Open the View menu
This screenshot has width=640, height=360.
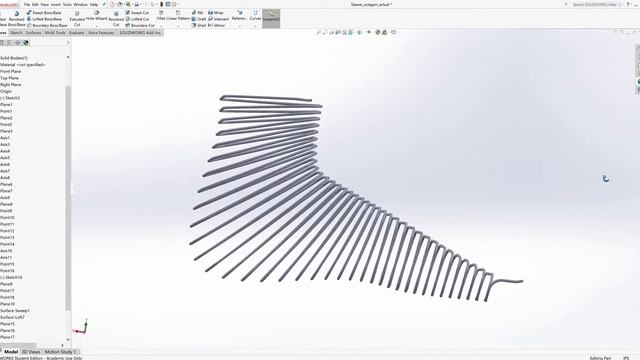(45, 4)
